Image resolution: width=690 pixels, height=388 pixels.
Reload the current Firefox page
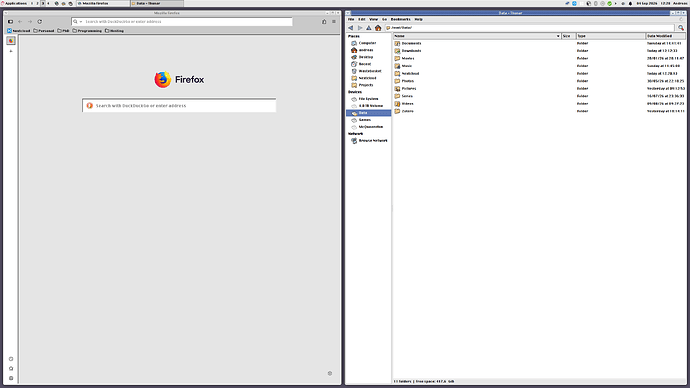(x=40, y=22)
